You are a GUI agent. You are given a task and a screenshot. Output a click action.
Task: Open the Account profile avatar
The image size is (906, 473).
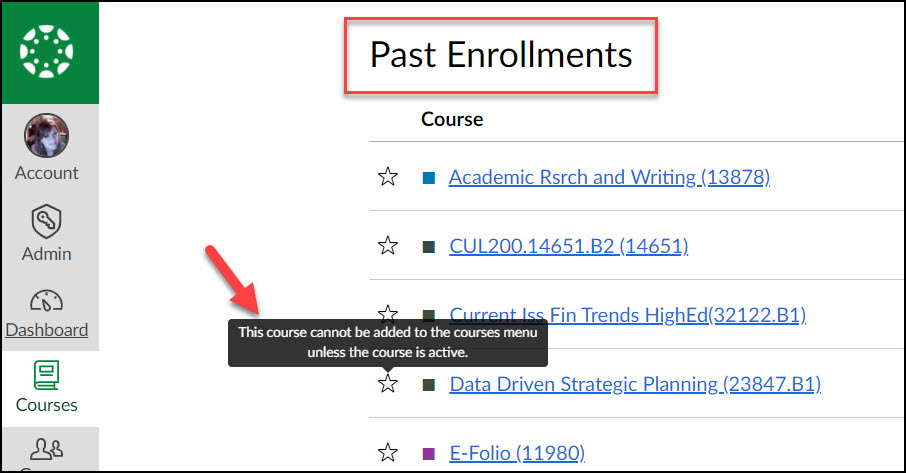[46, 136]
